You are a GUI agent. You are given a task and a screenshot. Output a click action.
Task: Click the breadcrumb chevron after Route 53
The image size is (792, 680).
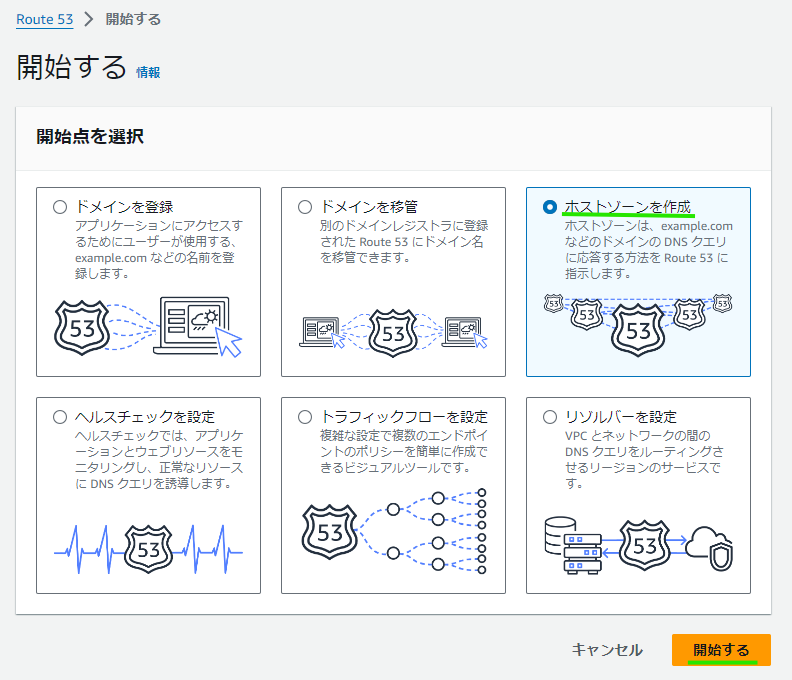pyautogui.click(x=89, y=19)
